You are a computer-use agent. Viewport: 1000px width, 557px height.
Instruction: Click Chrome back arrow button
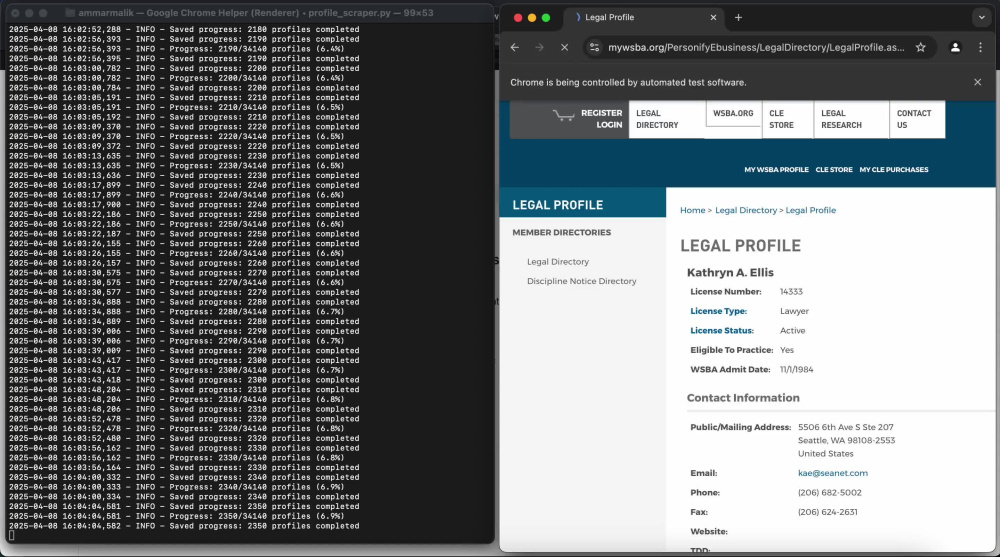(515, 47)
